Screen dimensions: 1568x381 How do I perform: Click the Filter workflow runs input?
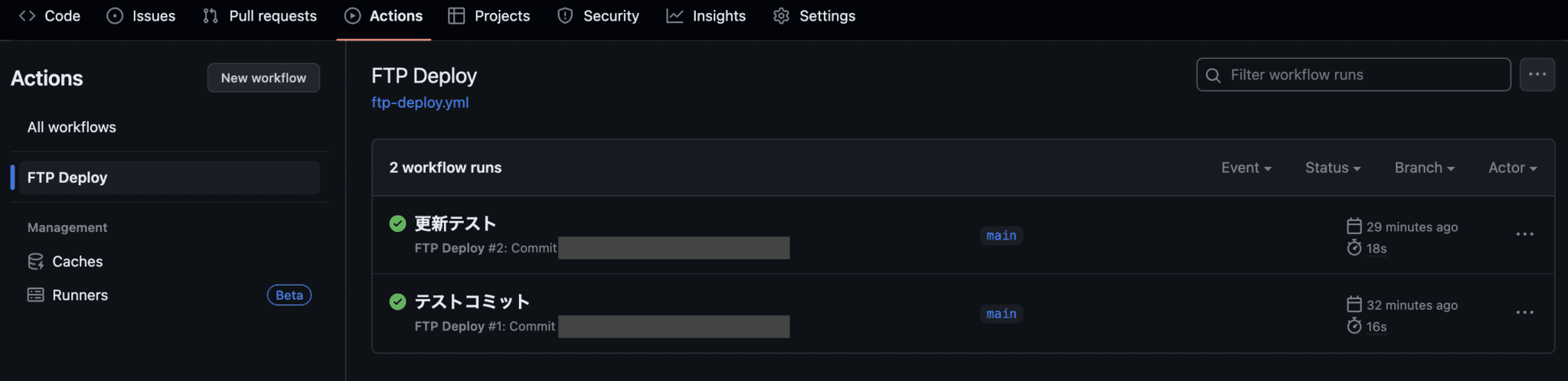pos(1354,74)
